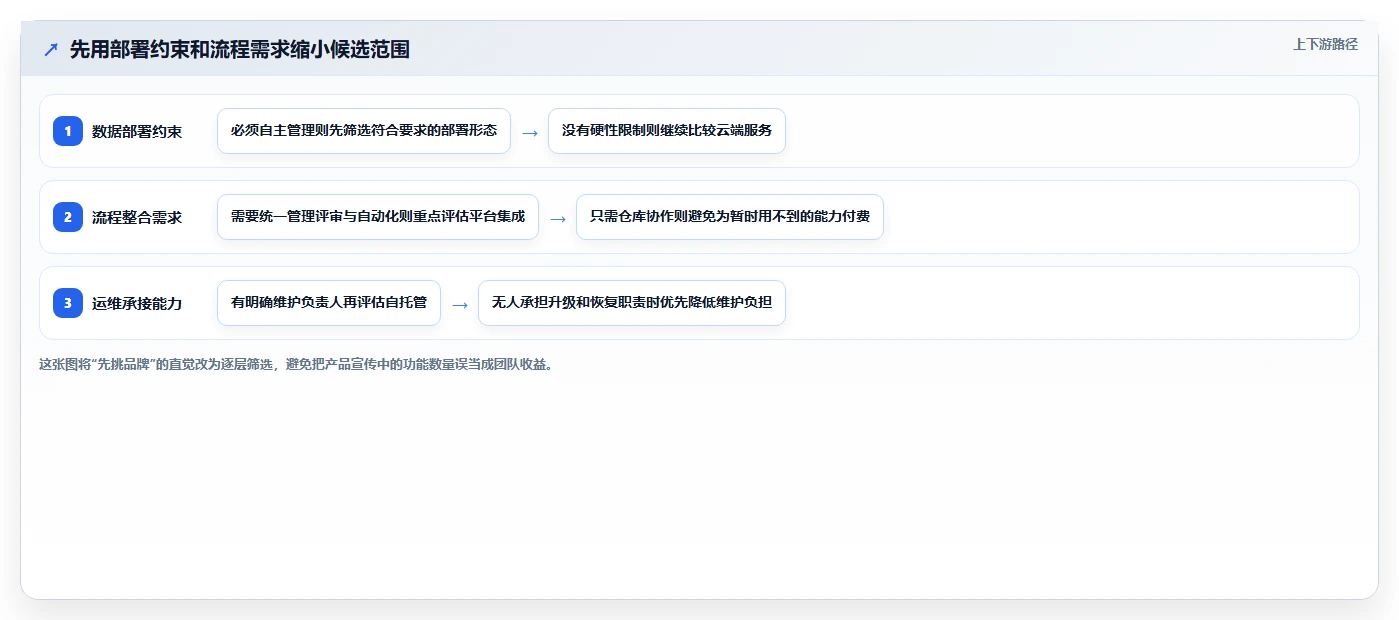Click the box 需要统一管理评审与自动化则重点评估平台集成
This screenshot has width=1399, height=620.
pos(378,217)
